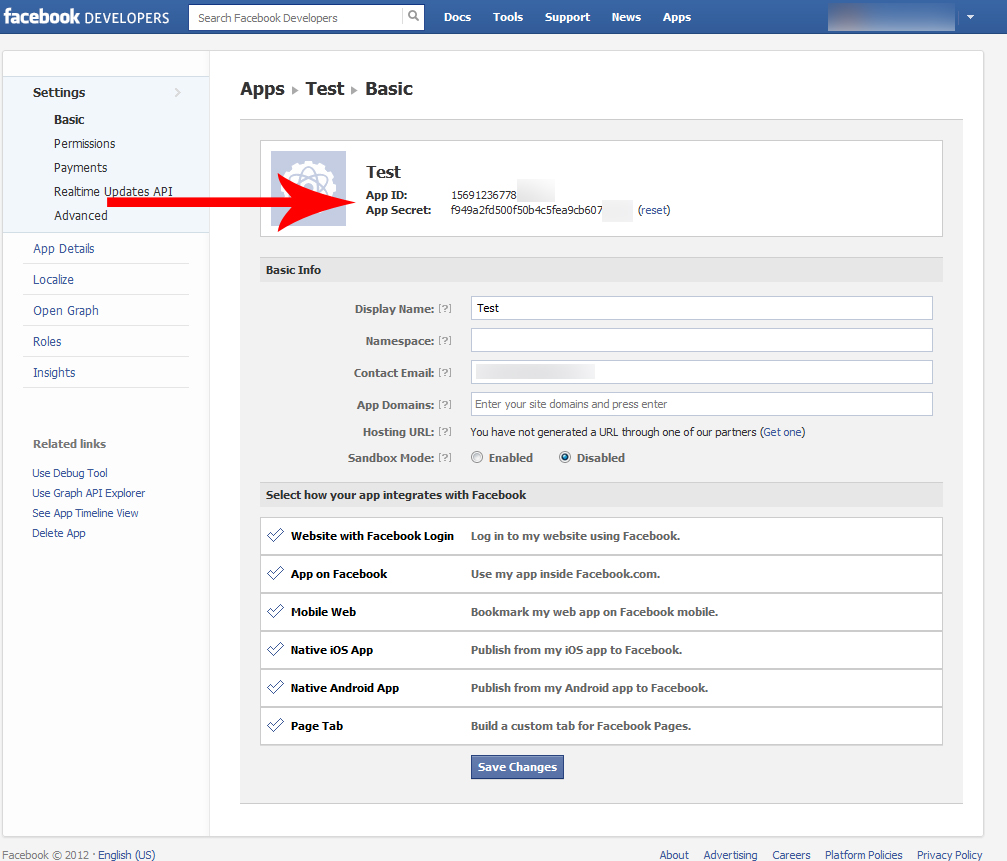
Task: Open the account dropdown arrow in header
Action: coord(970,17)
